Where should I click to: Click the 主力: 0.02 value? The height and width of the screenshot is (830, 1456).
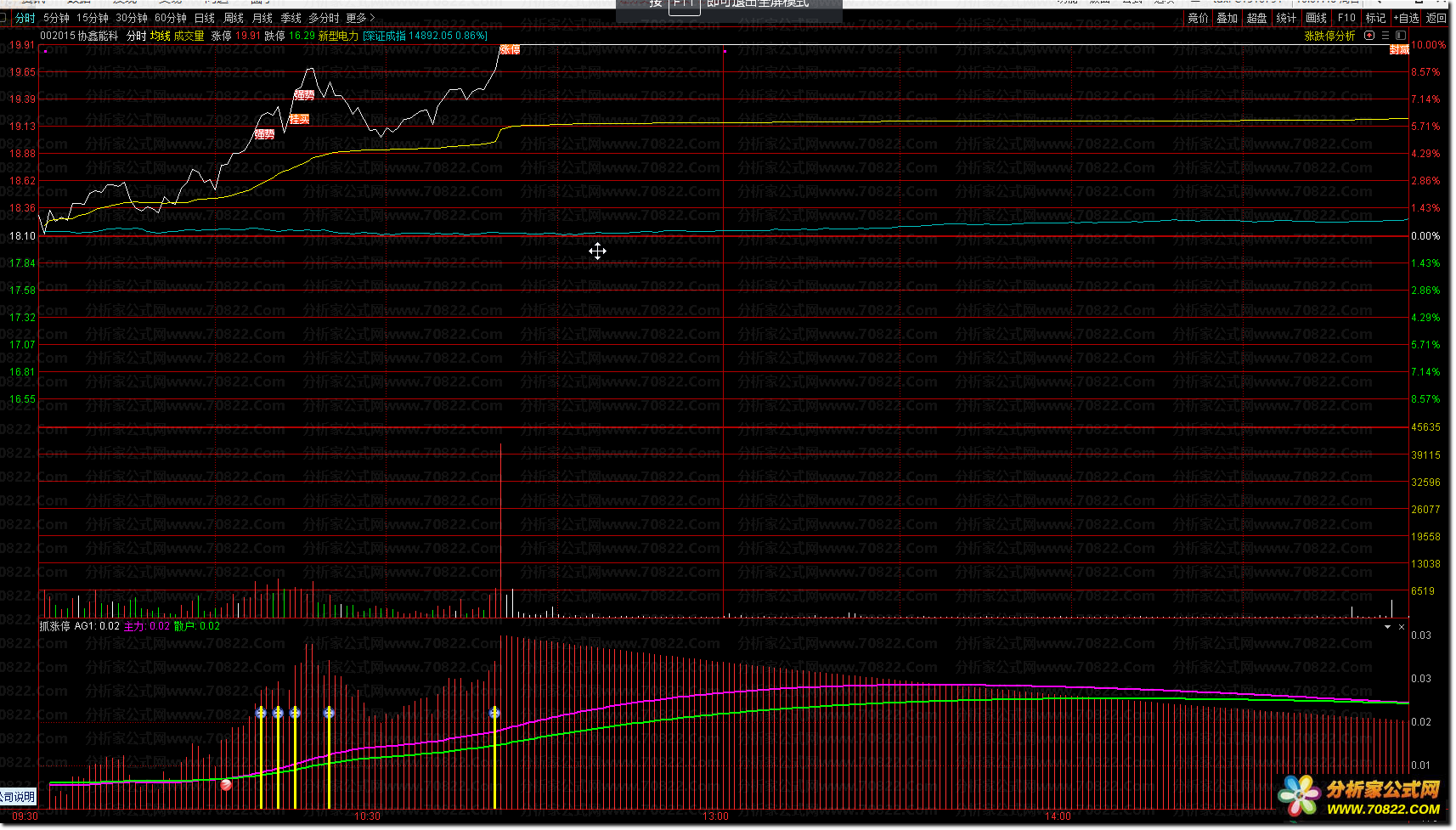click(x=147, y=626)
